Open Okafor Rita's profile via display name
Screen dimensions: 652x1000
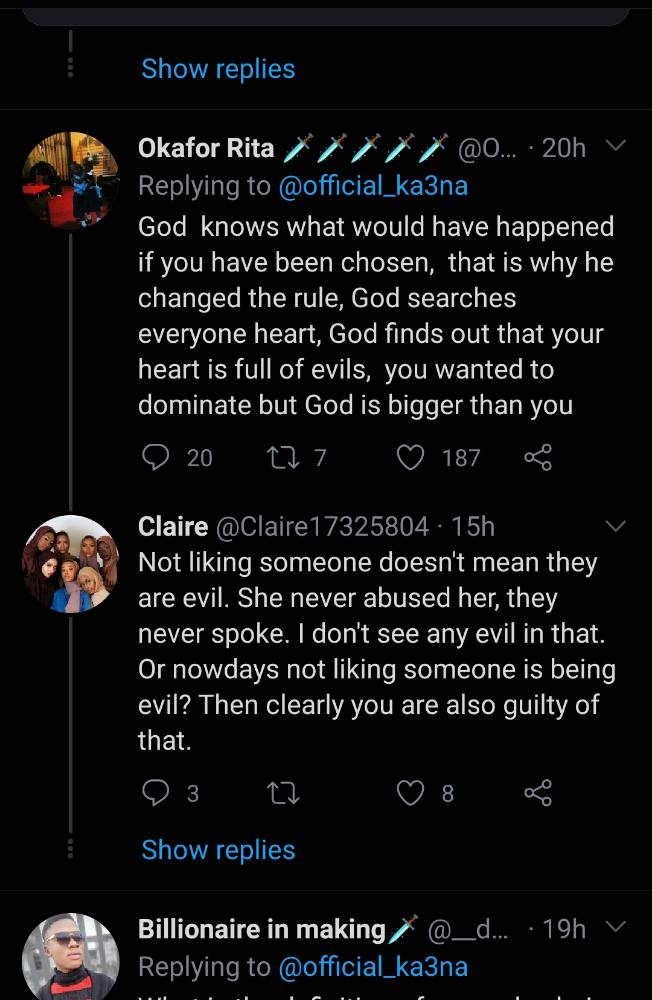point(206,148)
